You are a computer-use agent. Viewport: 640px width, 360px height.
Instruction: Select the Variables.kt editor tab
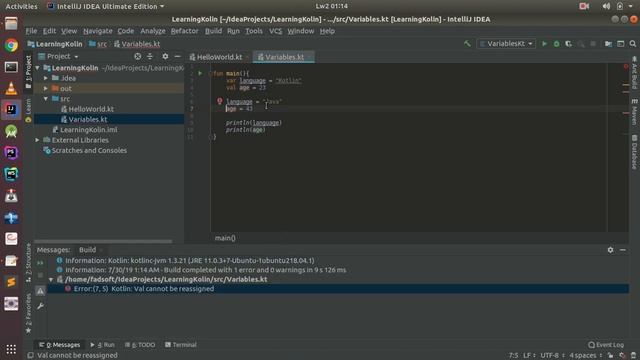284,57
